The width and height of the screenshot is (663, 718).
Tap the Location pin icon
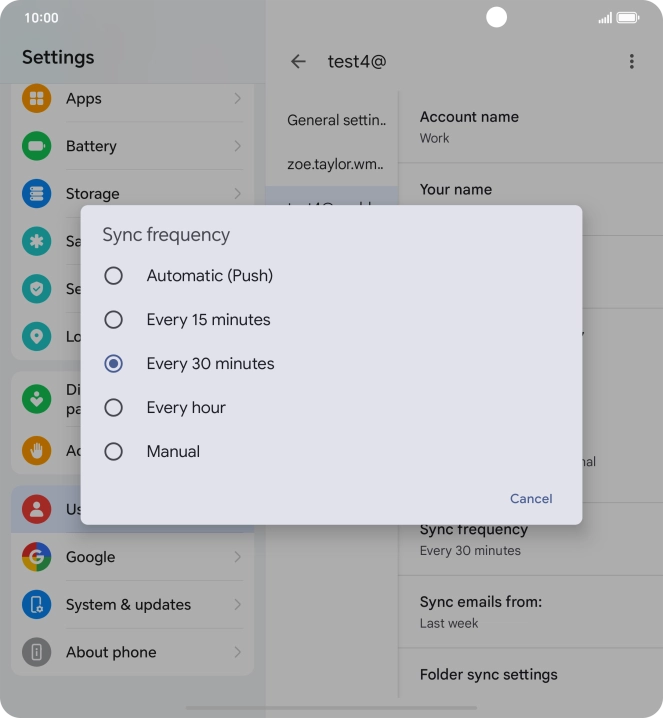[x=37, y=337]
